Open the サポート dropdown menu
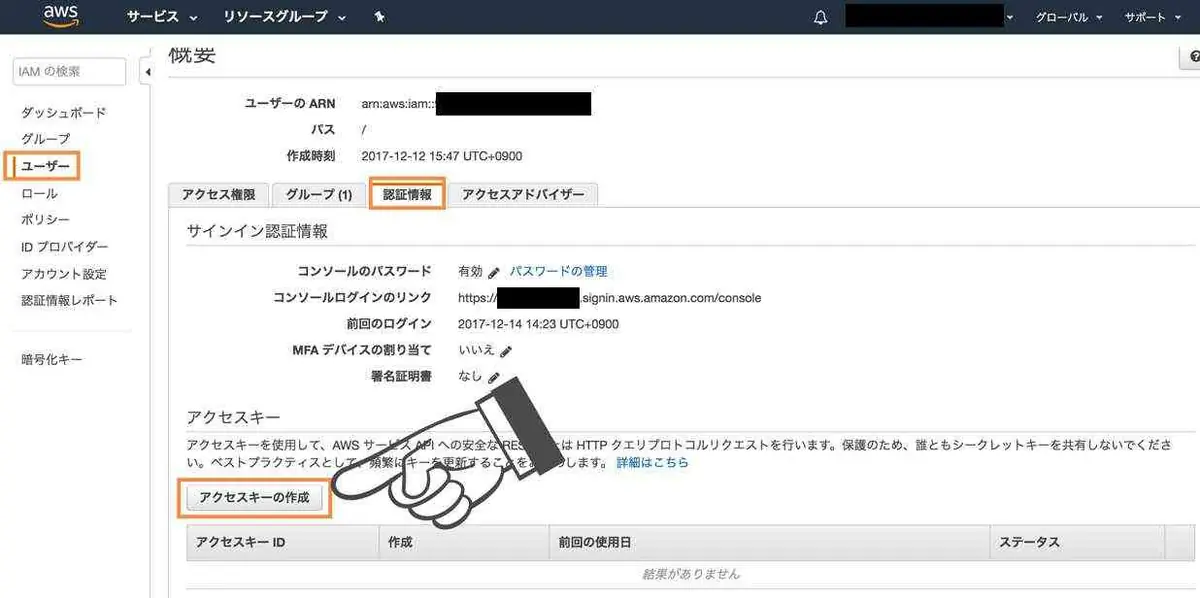The image size is (1200, 598). (x=1151, y=17)
